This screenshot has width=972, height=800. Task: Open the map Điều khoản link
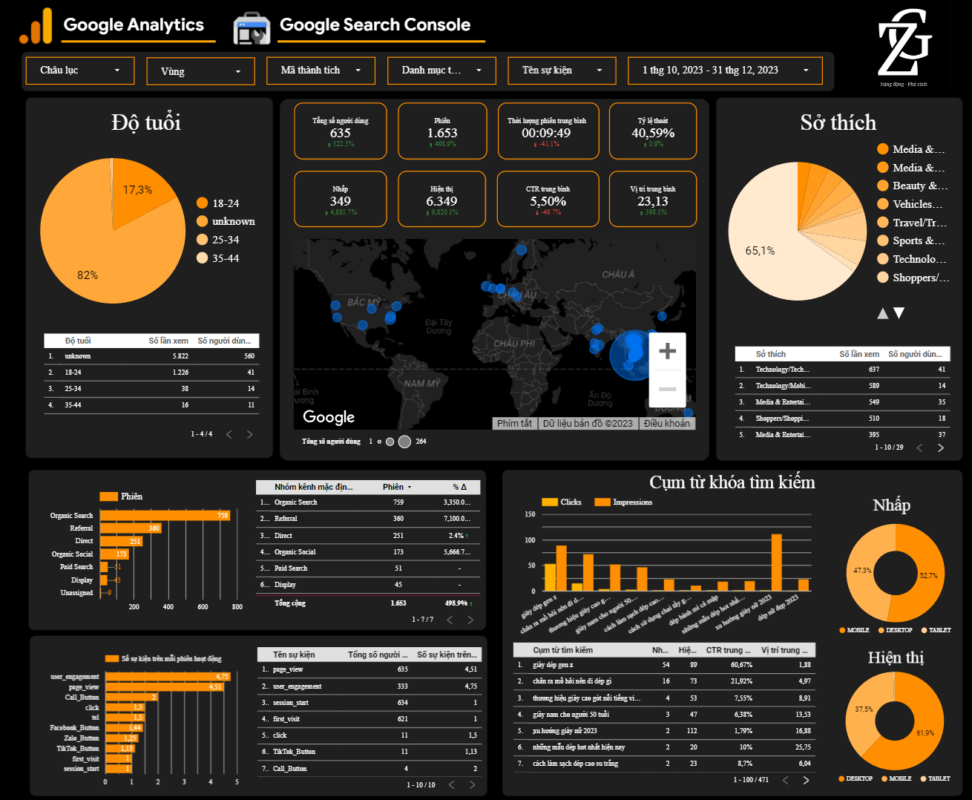(x=666, y=423)
